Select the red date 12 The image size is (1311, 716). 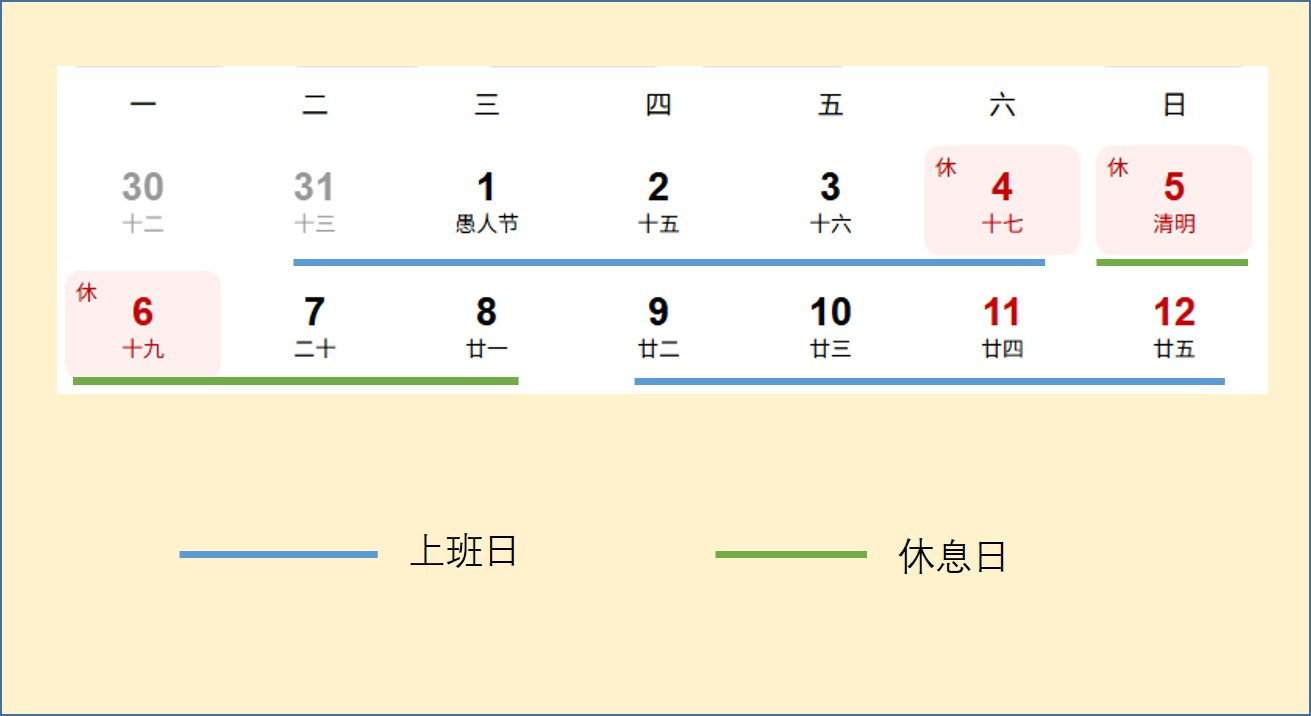pyautogui.click(x=1173, y=325)
